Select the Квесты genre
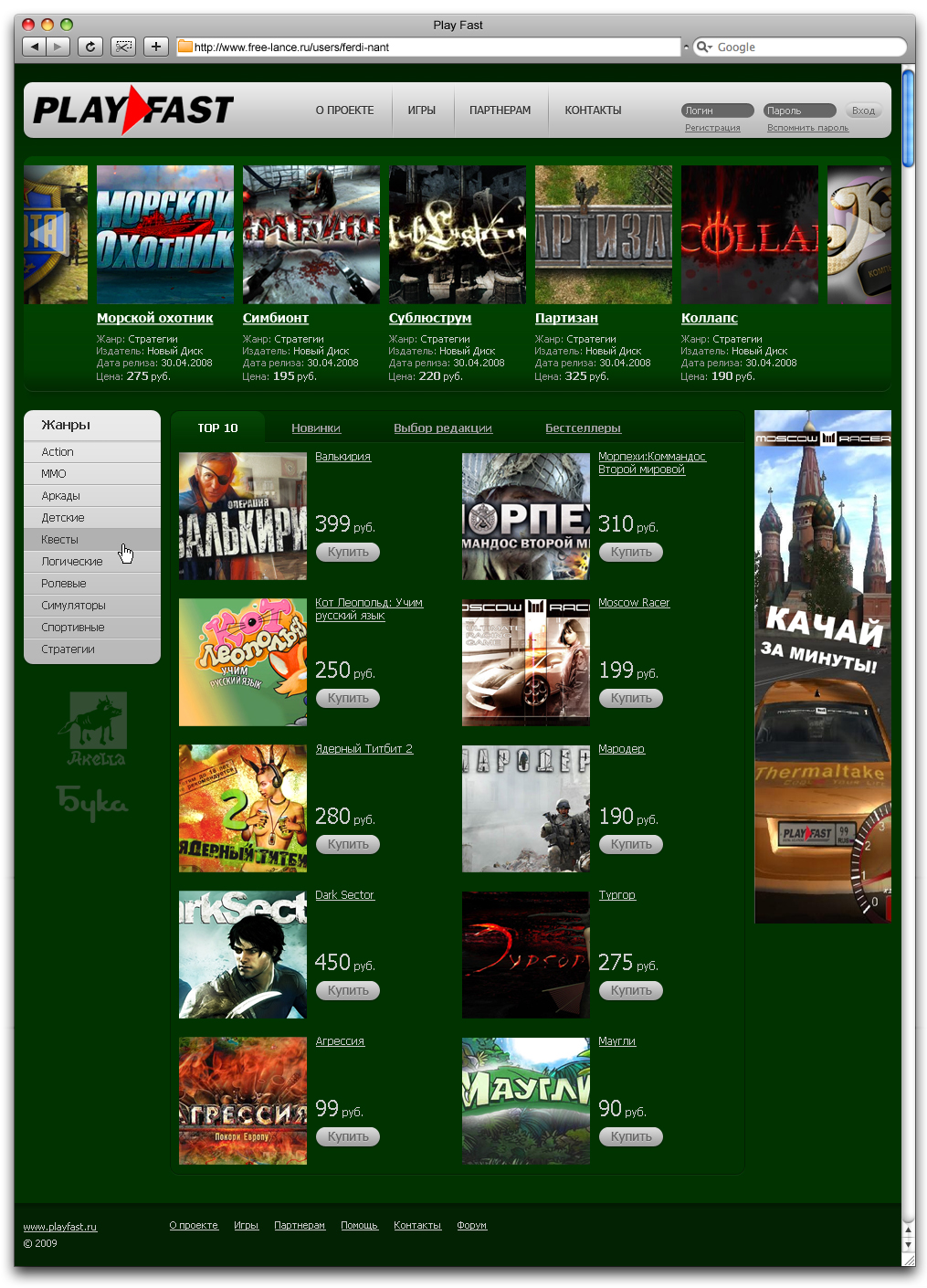 [x=60, y=540]
